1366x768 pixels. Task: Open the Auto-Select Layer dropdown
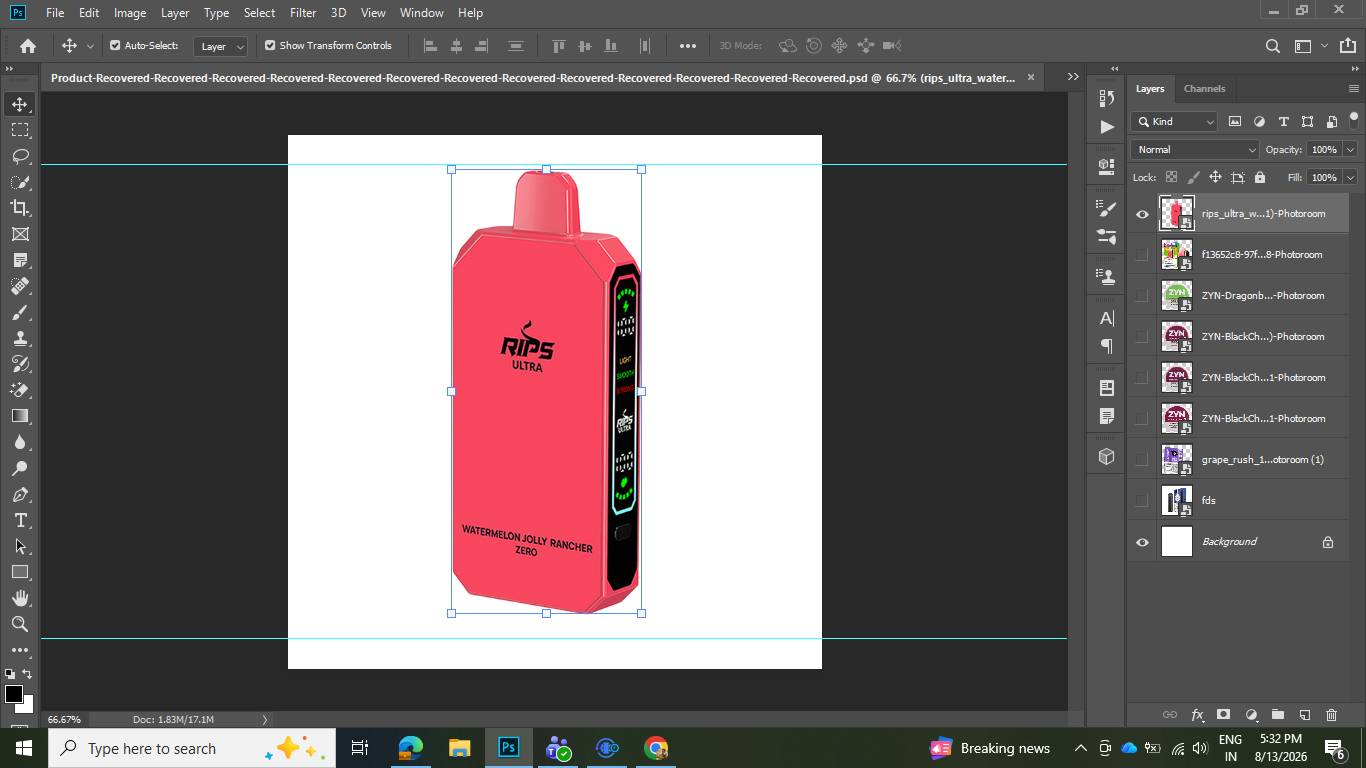[x=221, y=46]
